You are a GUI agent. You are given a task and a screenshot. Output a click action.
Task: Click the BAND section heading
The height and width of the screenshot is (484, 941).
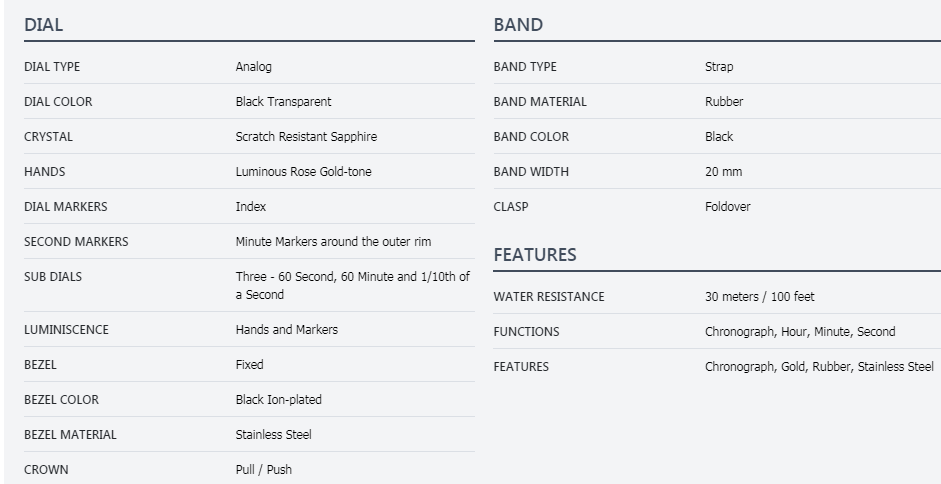pos(518,24)
